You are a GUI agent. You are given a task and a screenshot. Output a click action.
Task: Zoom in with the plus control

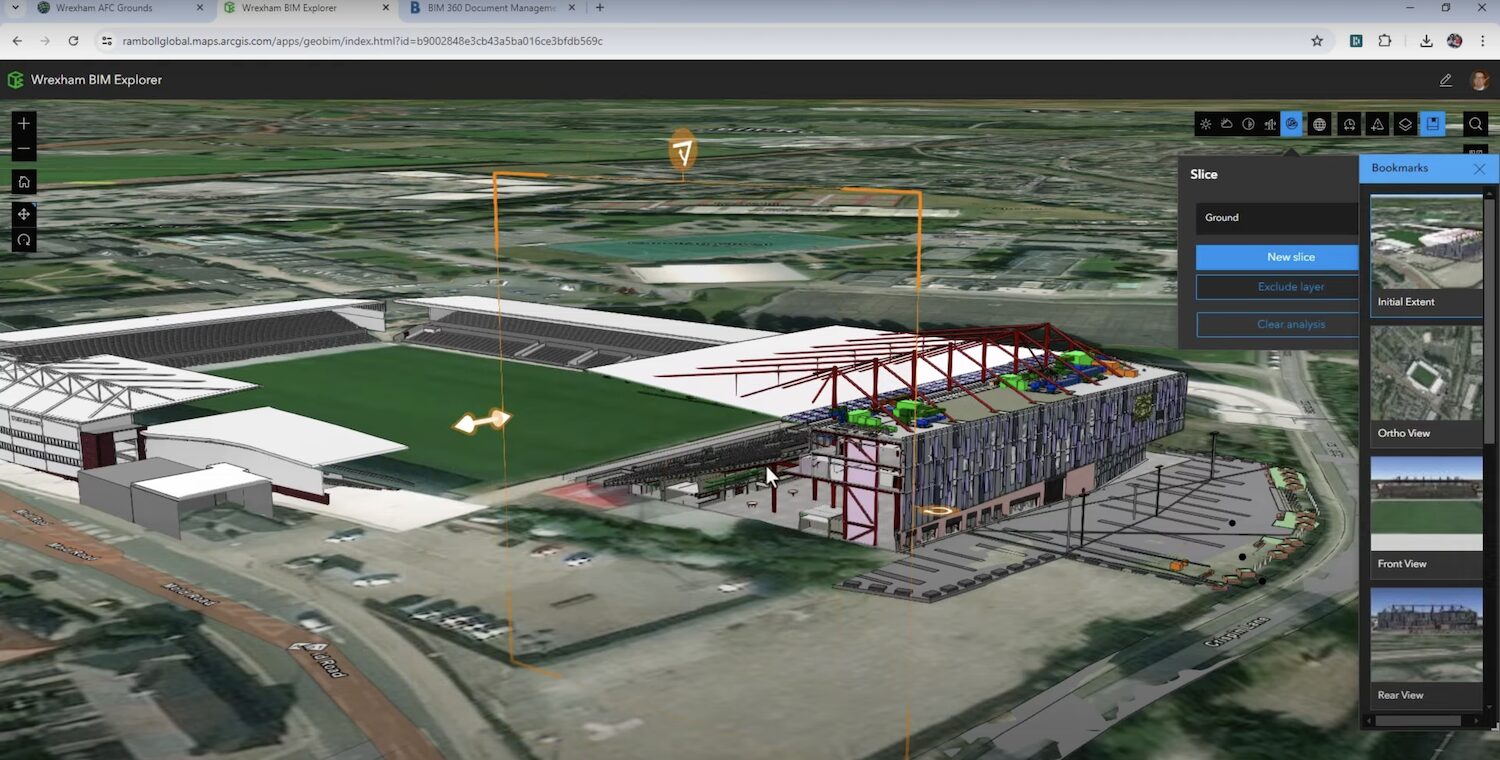click(x=22, y=123)
